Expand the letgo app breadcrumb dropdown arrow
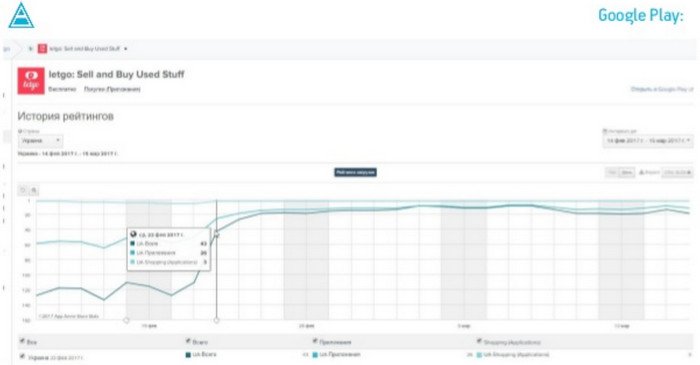Viewport: 700px width, 365px height. [x=125, y=49]
